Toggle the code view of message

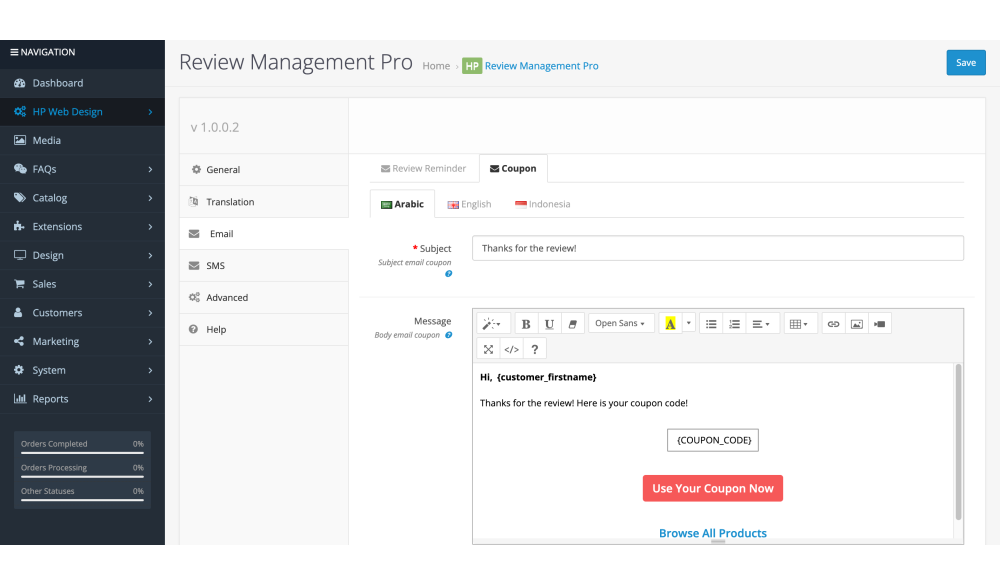point(511,349)
